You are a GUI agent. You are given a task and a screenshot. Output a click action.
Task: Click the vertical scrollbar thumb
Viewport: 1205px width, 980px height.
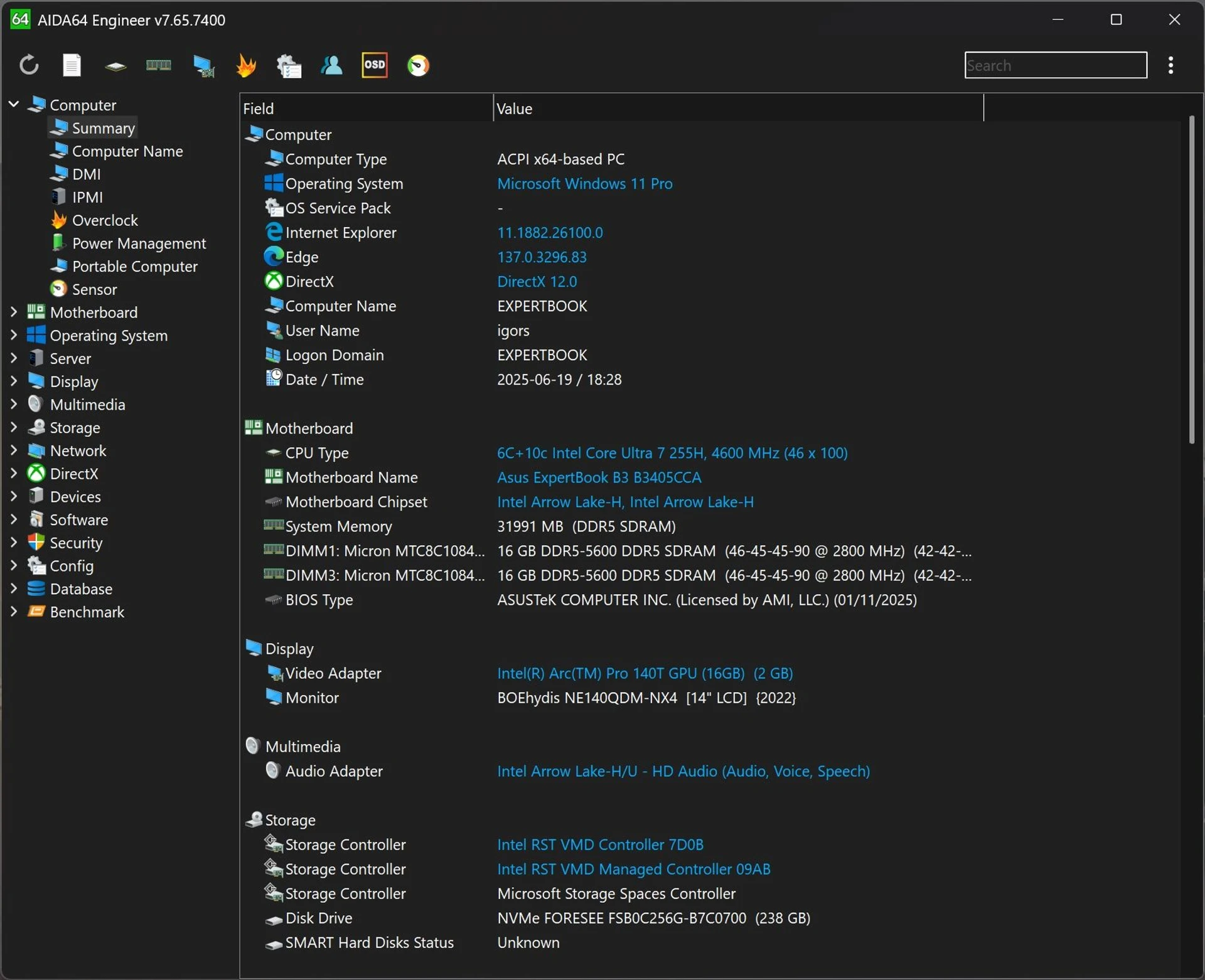coord(1191,280)
